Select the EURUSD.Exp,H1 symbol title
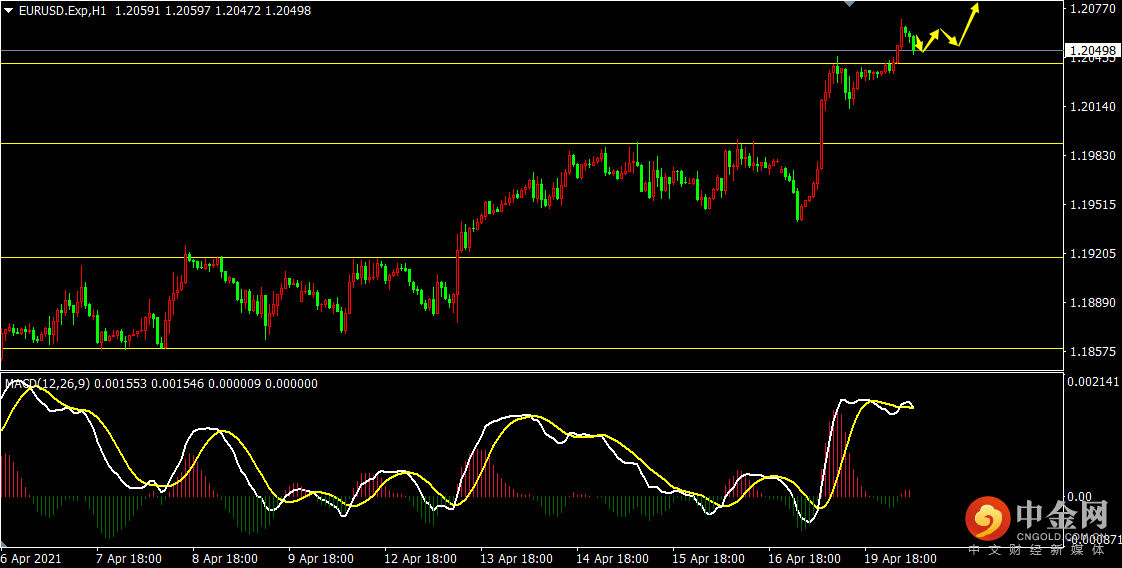 coord(62,11)
